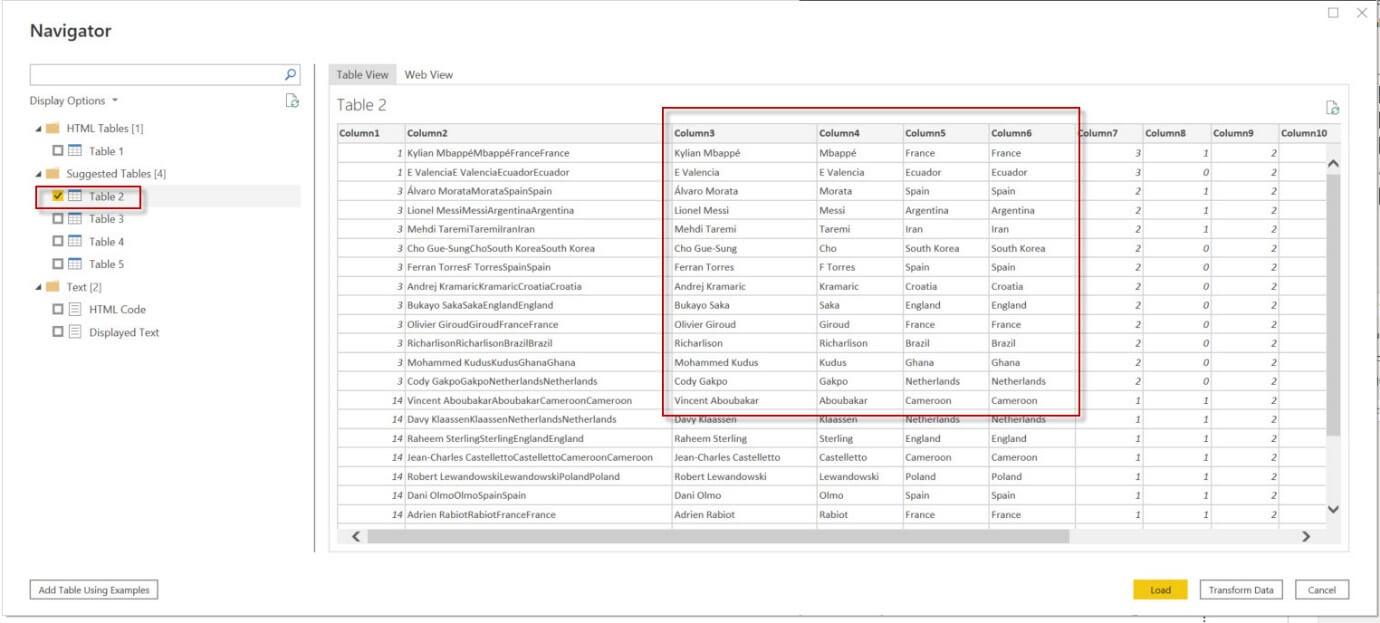Select the Column1 header
The image size is (1380, 623).
pos(370,133)
